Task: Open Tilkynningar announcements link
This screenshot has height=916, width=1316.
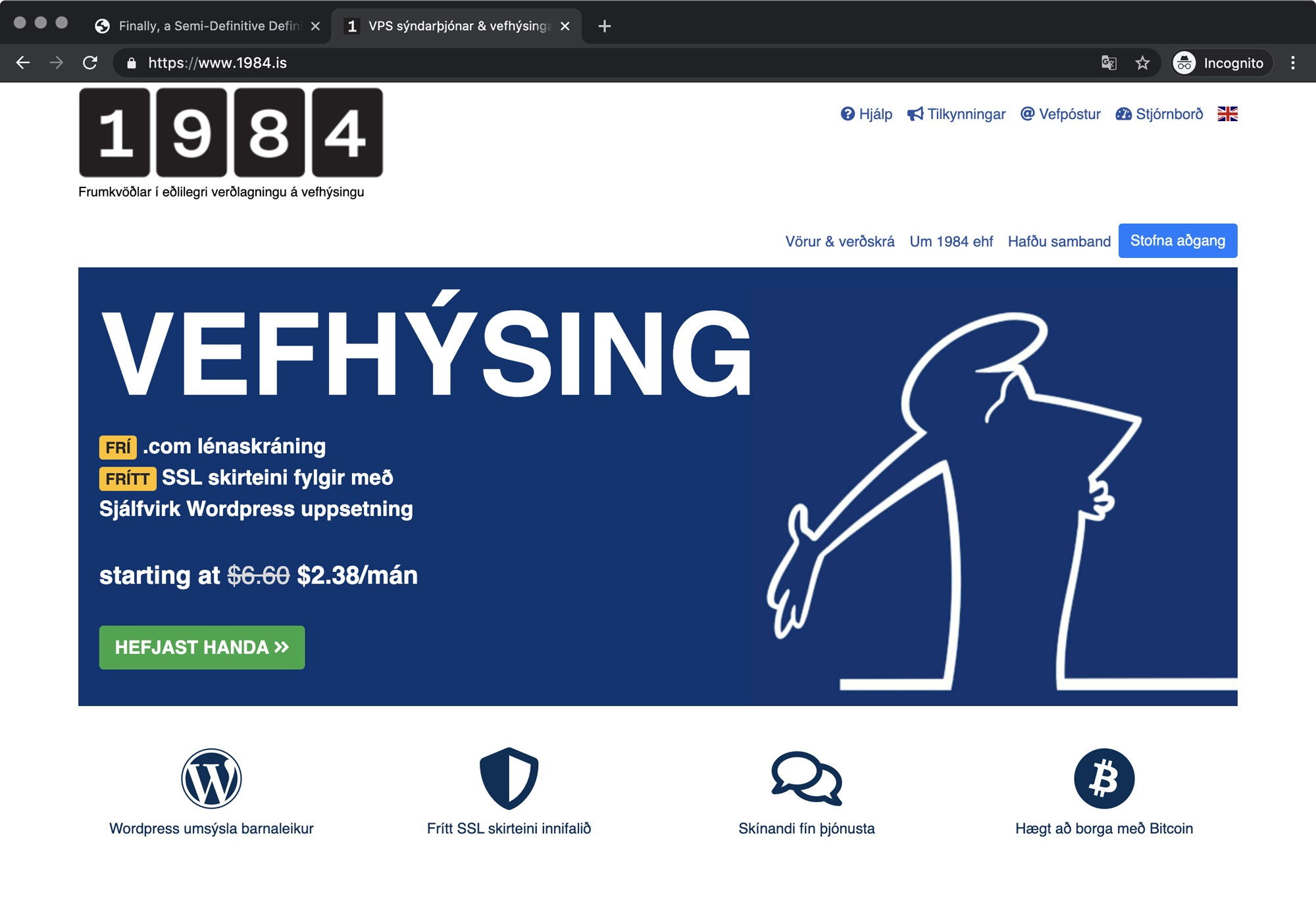Action: click(x=956, y=114)
